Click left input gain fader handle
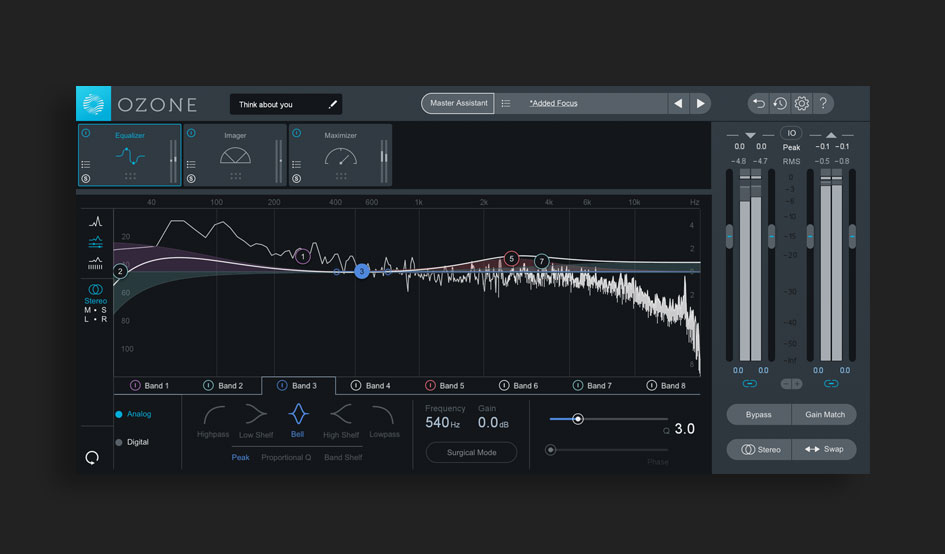Screen dimensions: 945x554 729,237
